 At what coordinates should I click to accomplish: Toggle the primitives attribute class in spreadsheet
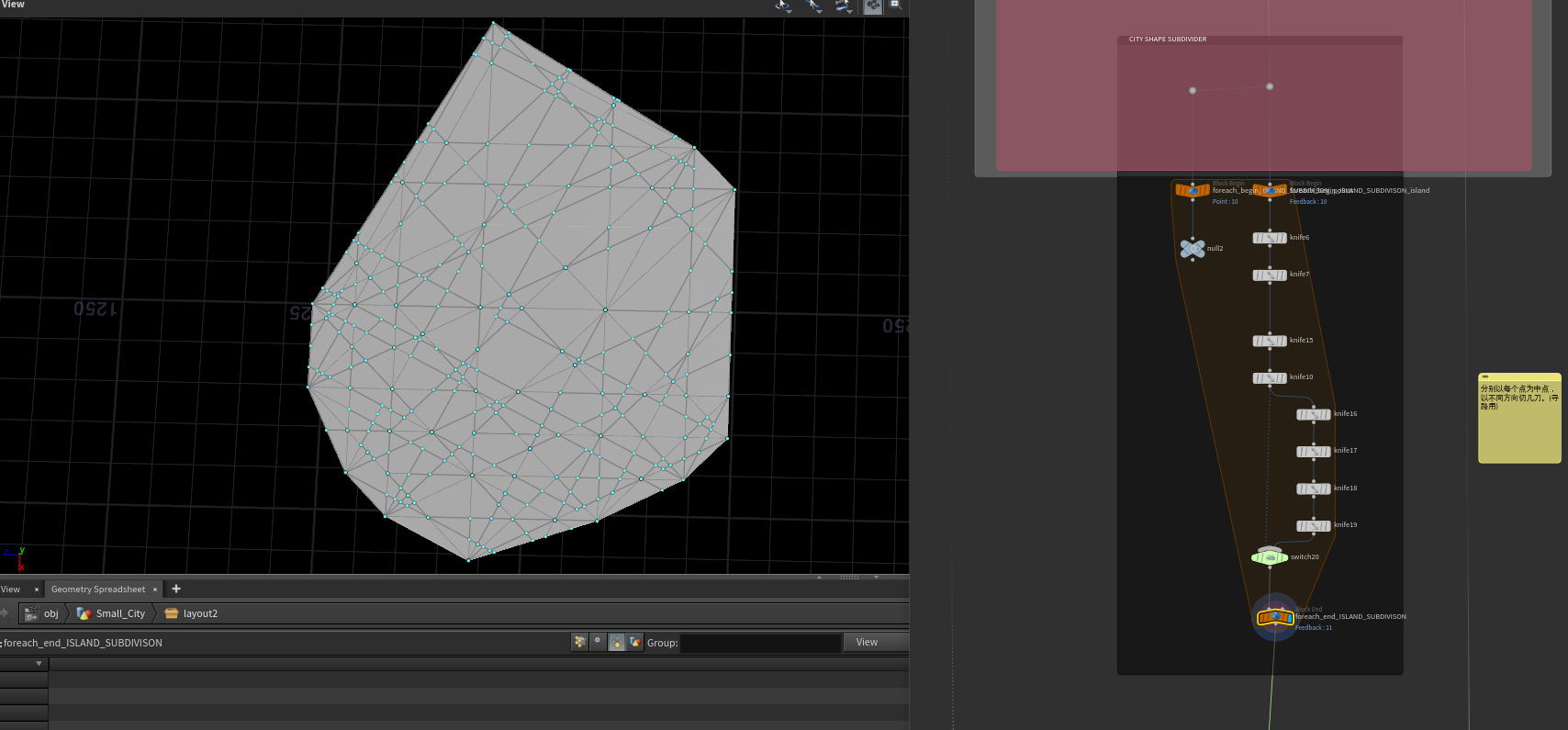click(617, 643)
